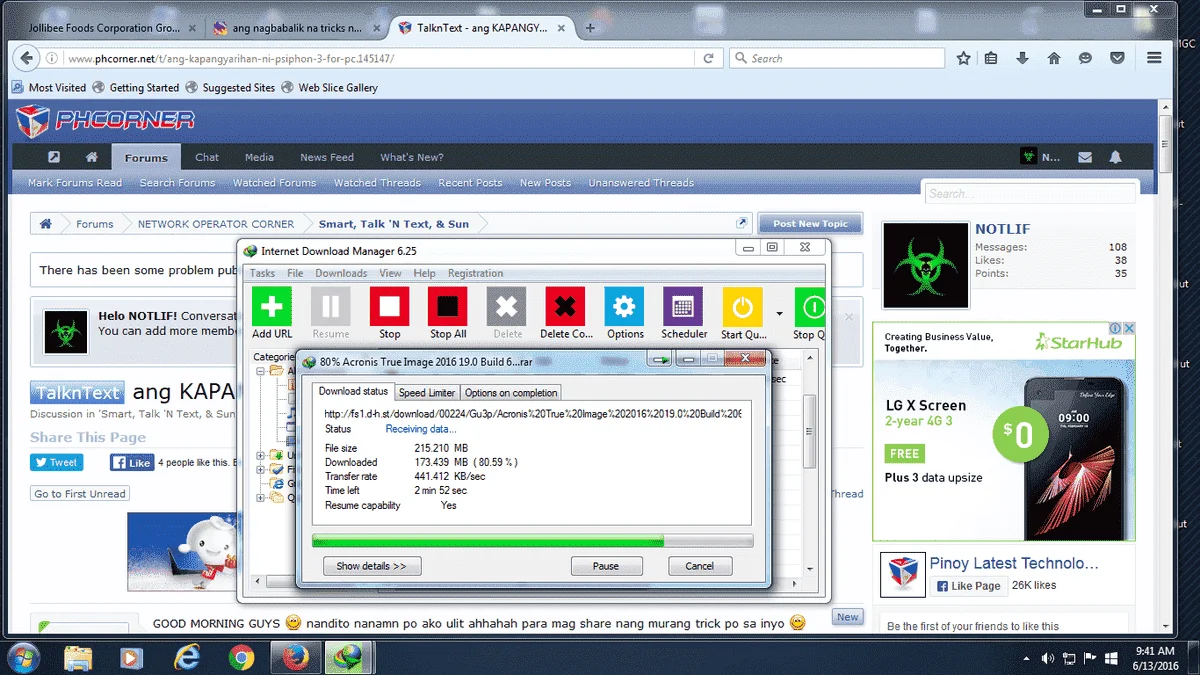Open IDM Options gear icon
Viewport: 1200px width, 675px height.
(625, 306)
